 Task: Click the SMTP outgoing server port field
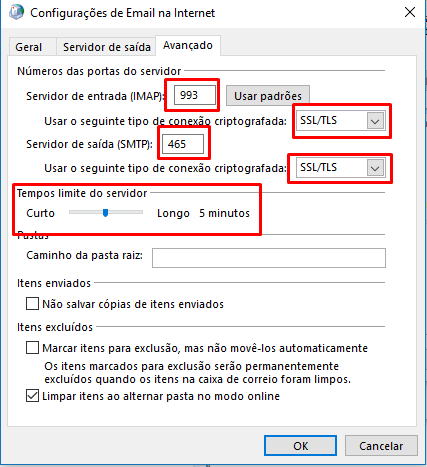pyautogui.click(x=183, y=144)
